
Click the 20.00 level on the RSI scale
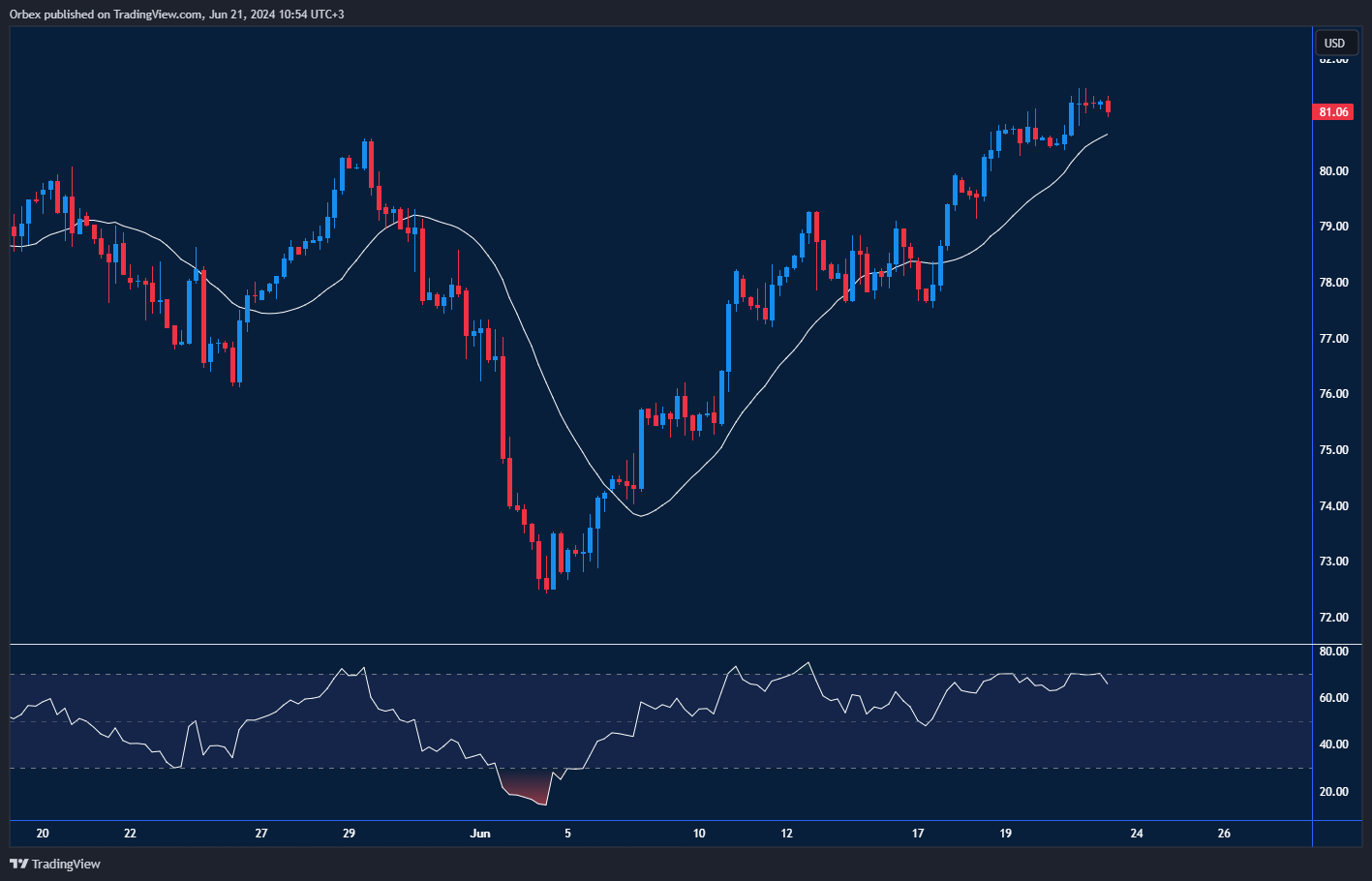pyautogui.click(x=1333, y=792)
